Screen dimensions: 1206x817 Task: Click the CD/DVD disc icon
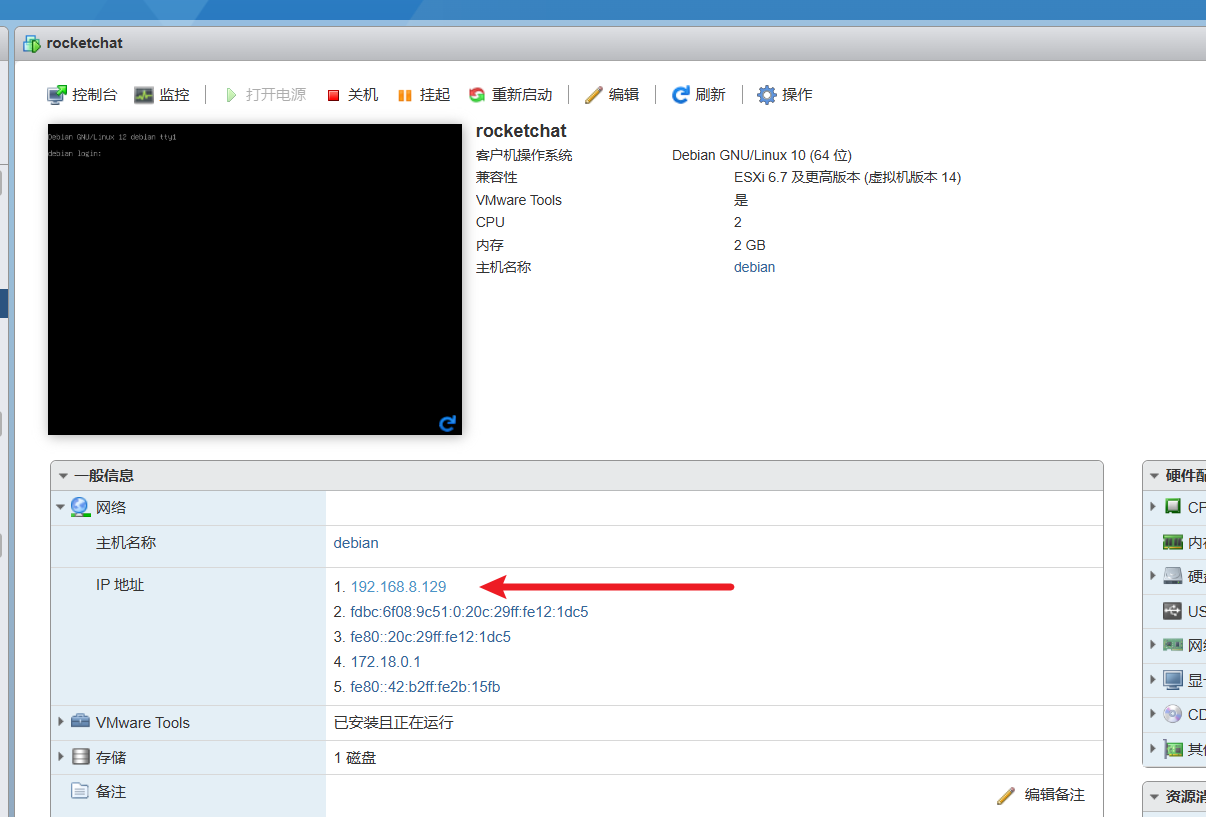pos(1173,714)
